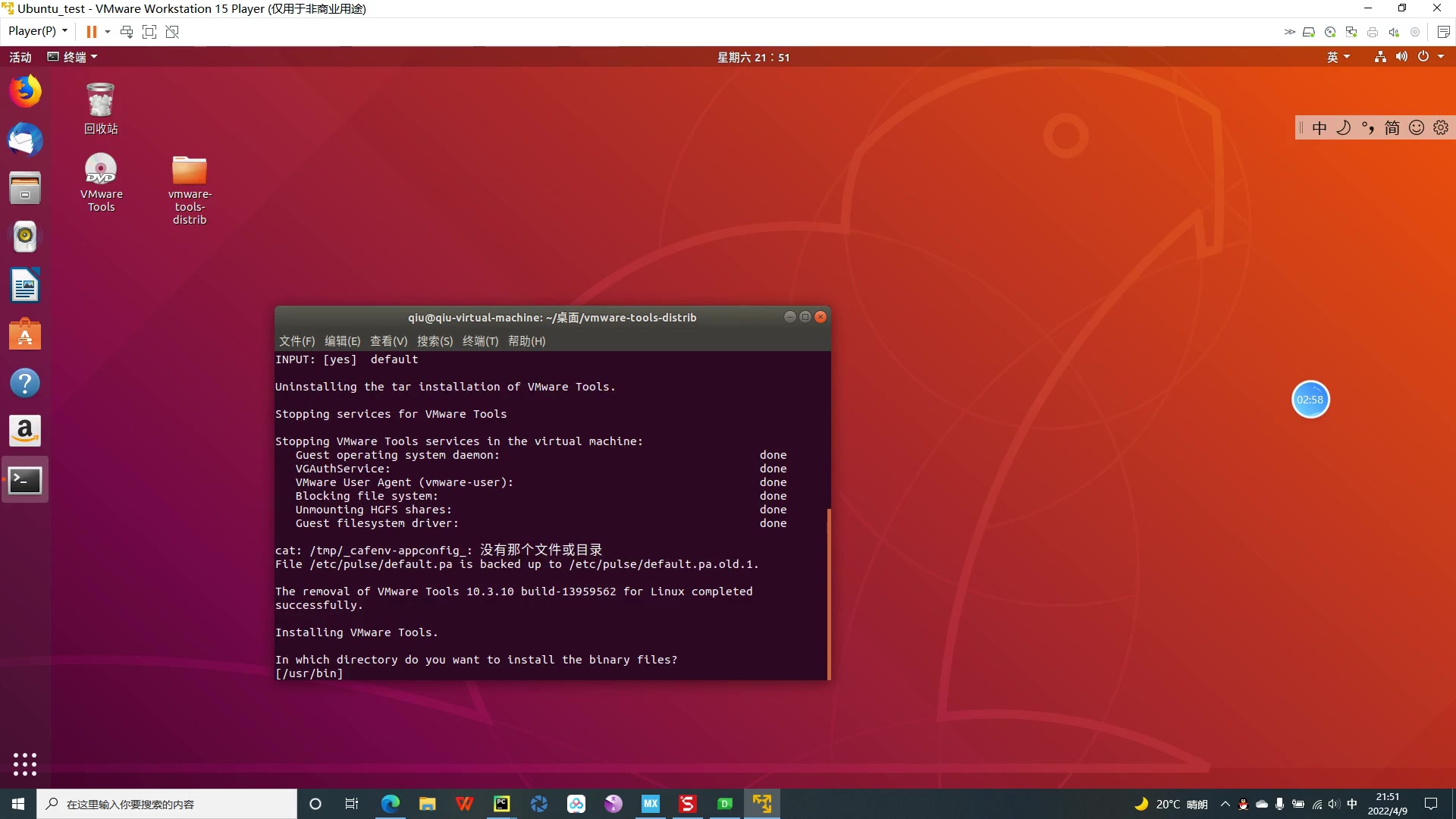Click the Ubuntu volume icon in top bar
This screenshot has height=819, width=1456.
(x=1401, y=57)
